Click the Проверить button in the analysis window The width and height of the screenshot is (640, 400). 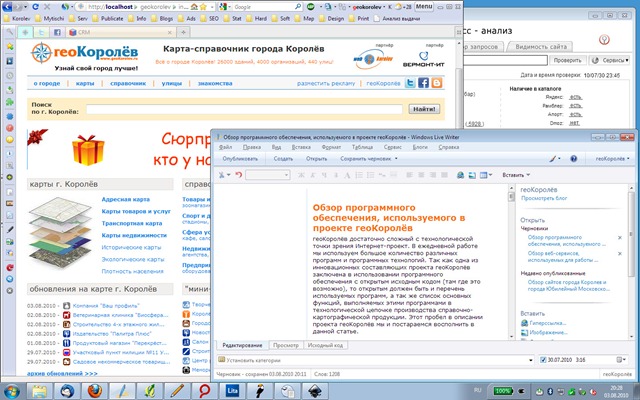coord(567,60)
